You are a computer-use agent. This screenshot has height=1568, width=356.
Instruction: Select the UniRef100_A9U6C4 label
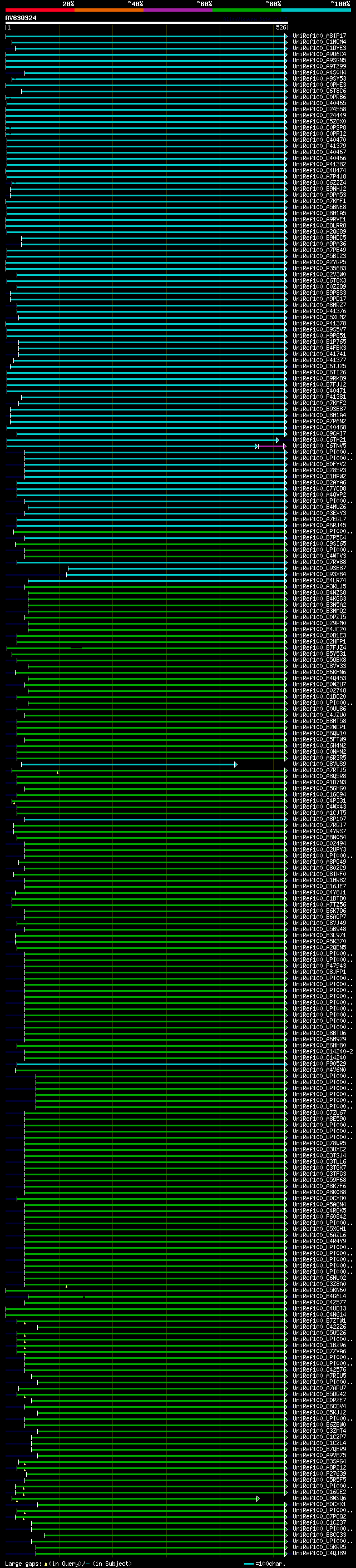point(319,54)
